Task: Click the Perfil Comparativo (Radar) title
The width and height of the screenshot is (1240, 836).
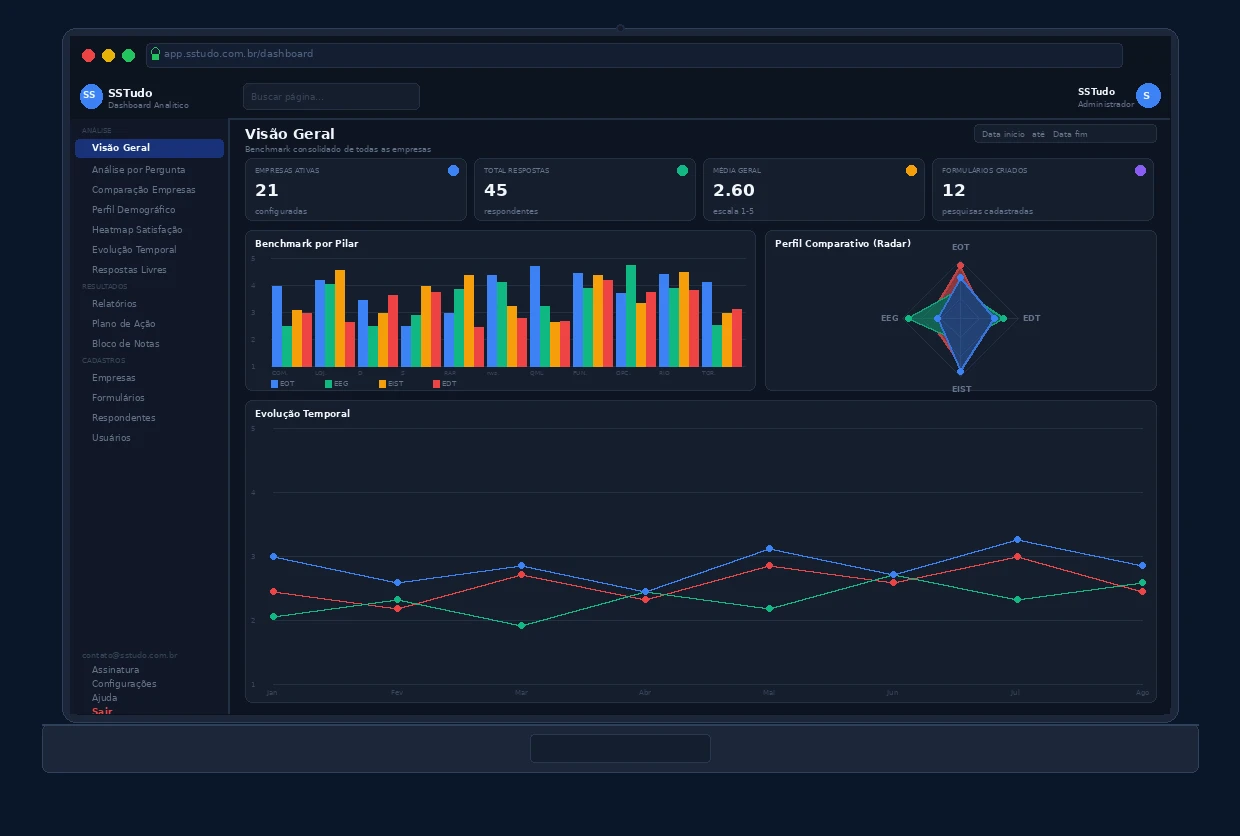Action: point(843,244)
